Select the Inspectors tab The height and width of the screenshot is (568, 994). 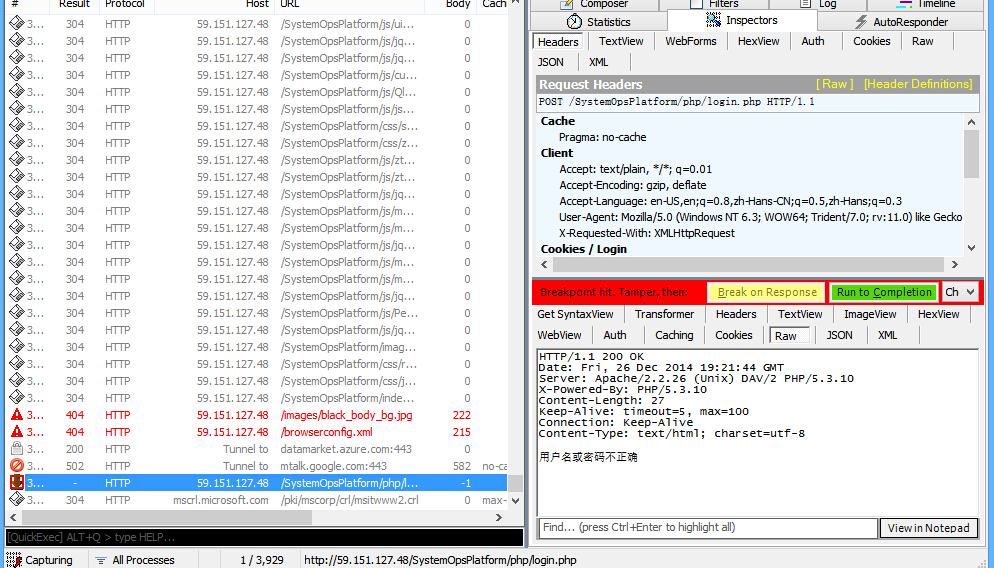click(742, 20)
